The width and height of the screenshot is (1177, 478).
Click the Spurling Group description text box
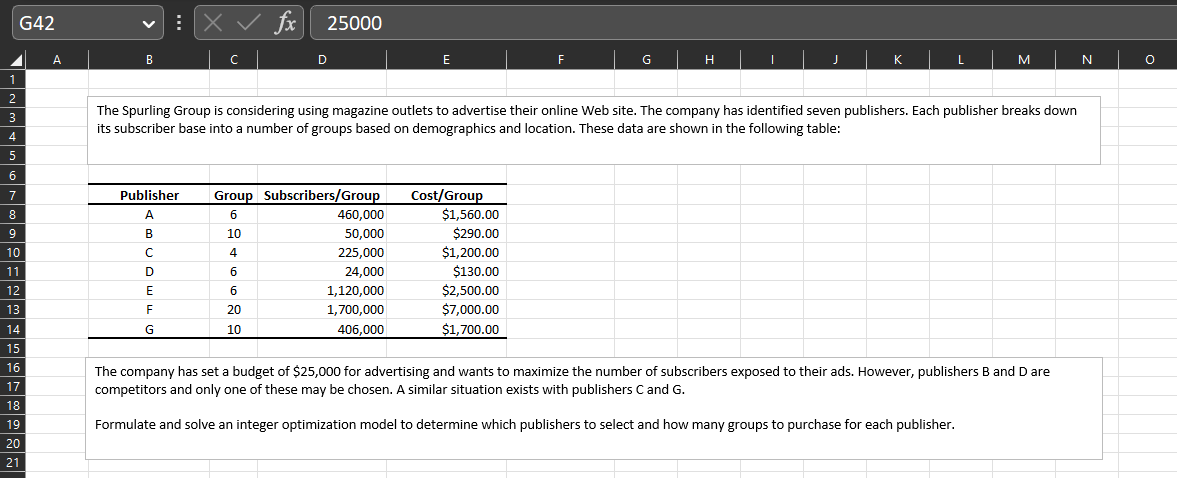coord(594,130)
